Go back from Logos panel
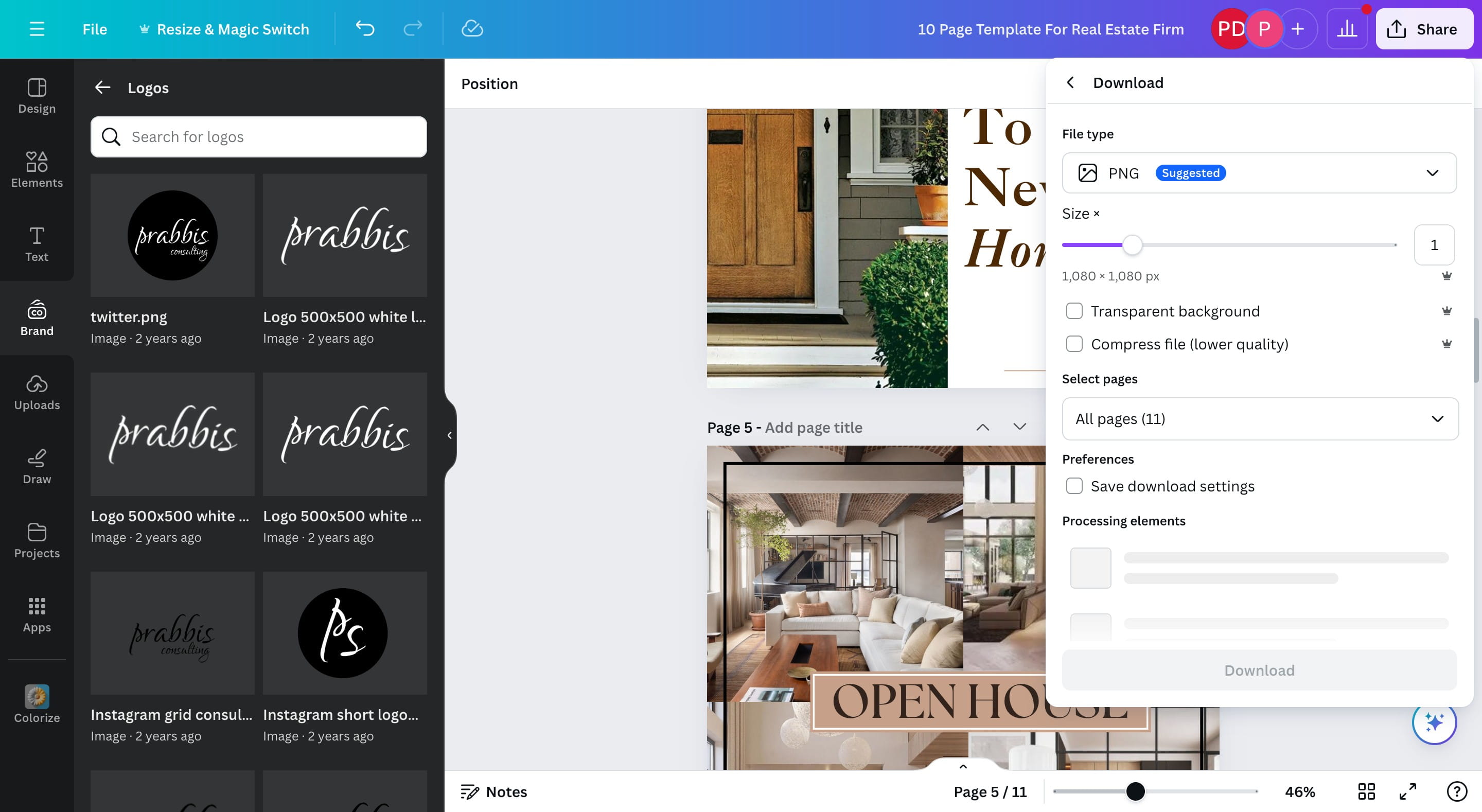The height and width of the screenshot is (812, 1482). [102, 87]
